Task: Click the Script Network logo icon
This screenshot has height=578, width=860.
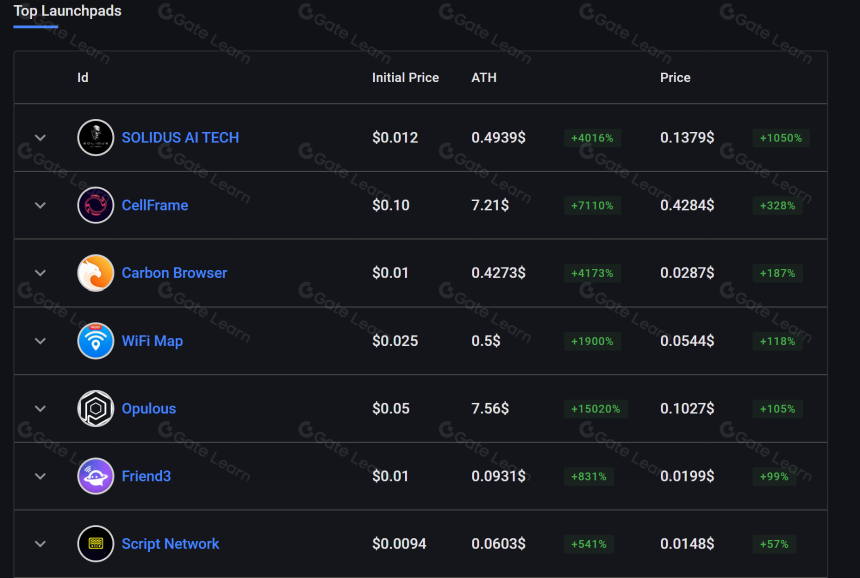Action: tap(95, 544)
